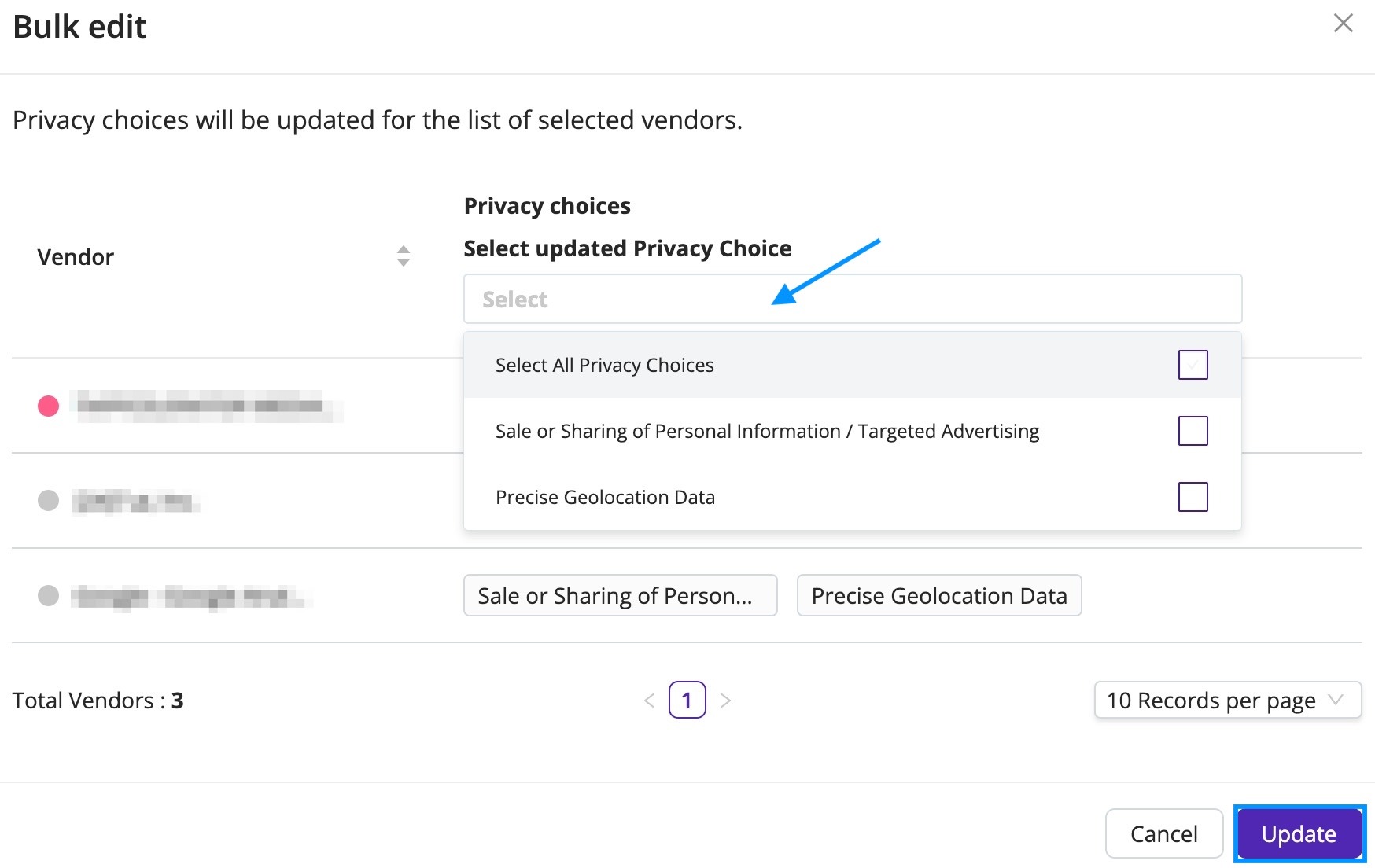Click the previous page arrow
This screenshot has width=1375, height=868.
[x=649, y=700]
